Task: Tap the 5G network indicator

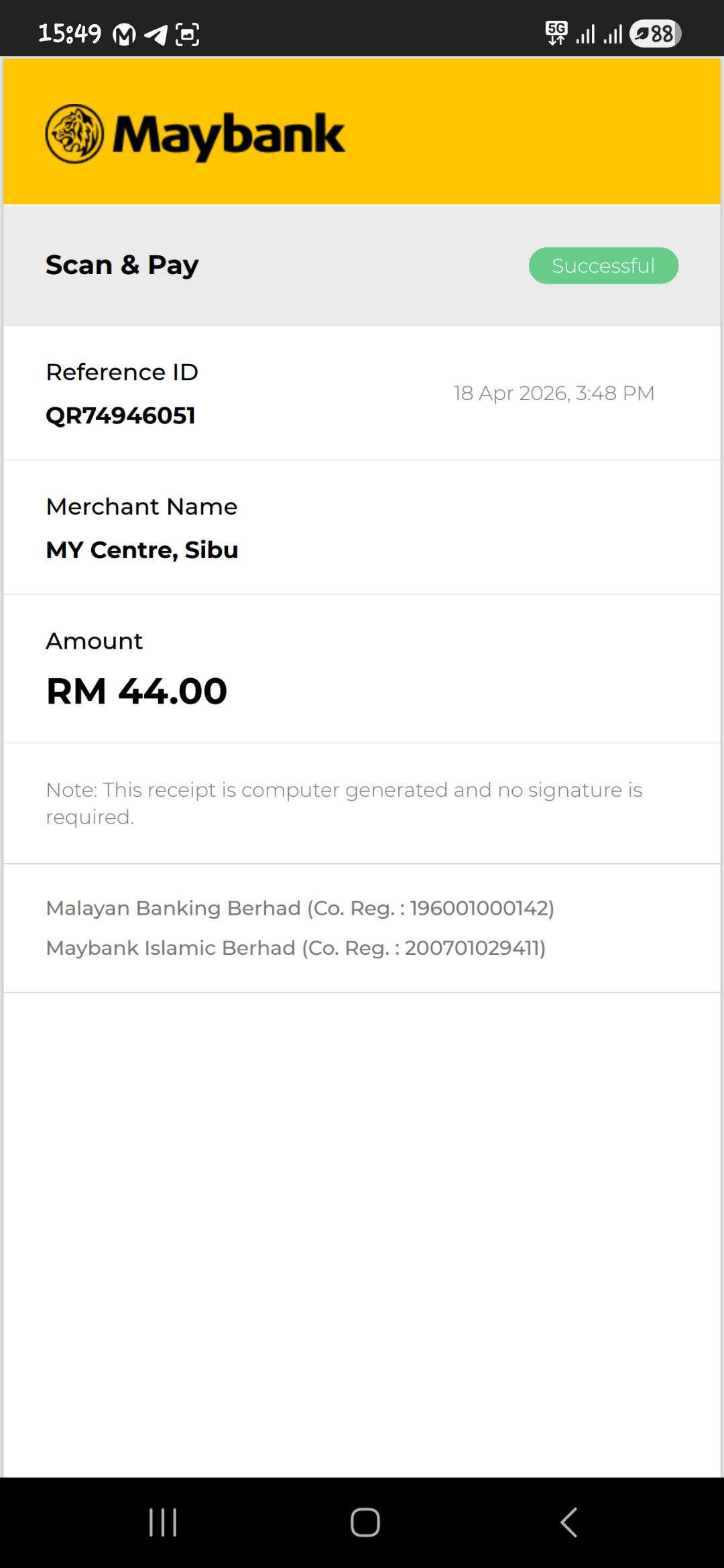Action: pos(556,32)
